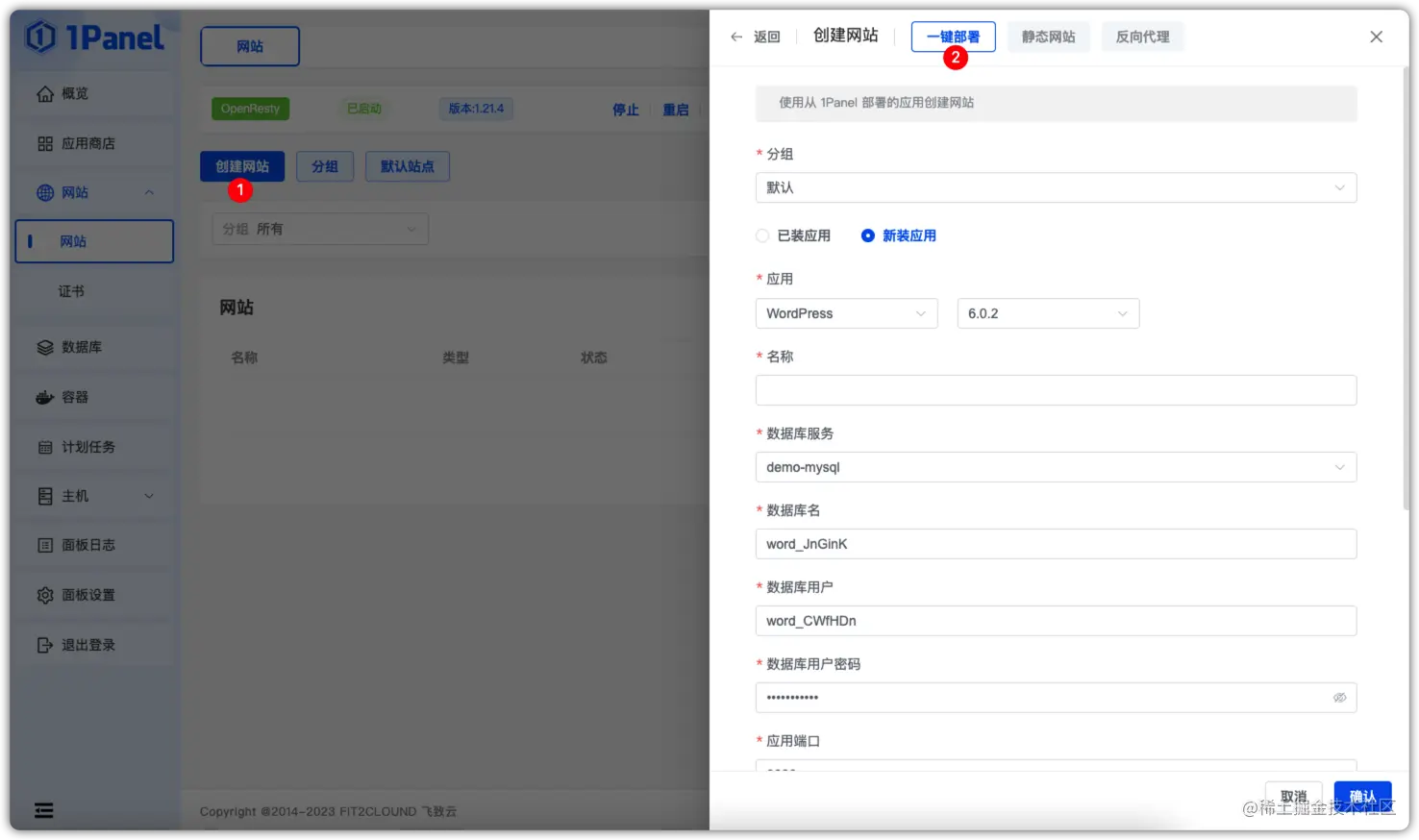Confirm creation with the 确认 button
The height and width of the screenshot is (840, 1419).
pos(1362,796)
